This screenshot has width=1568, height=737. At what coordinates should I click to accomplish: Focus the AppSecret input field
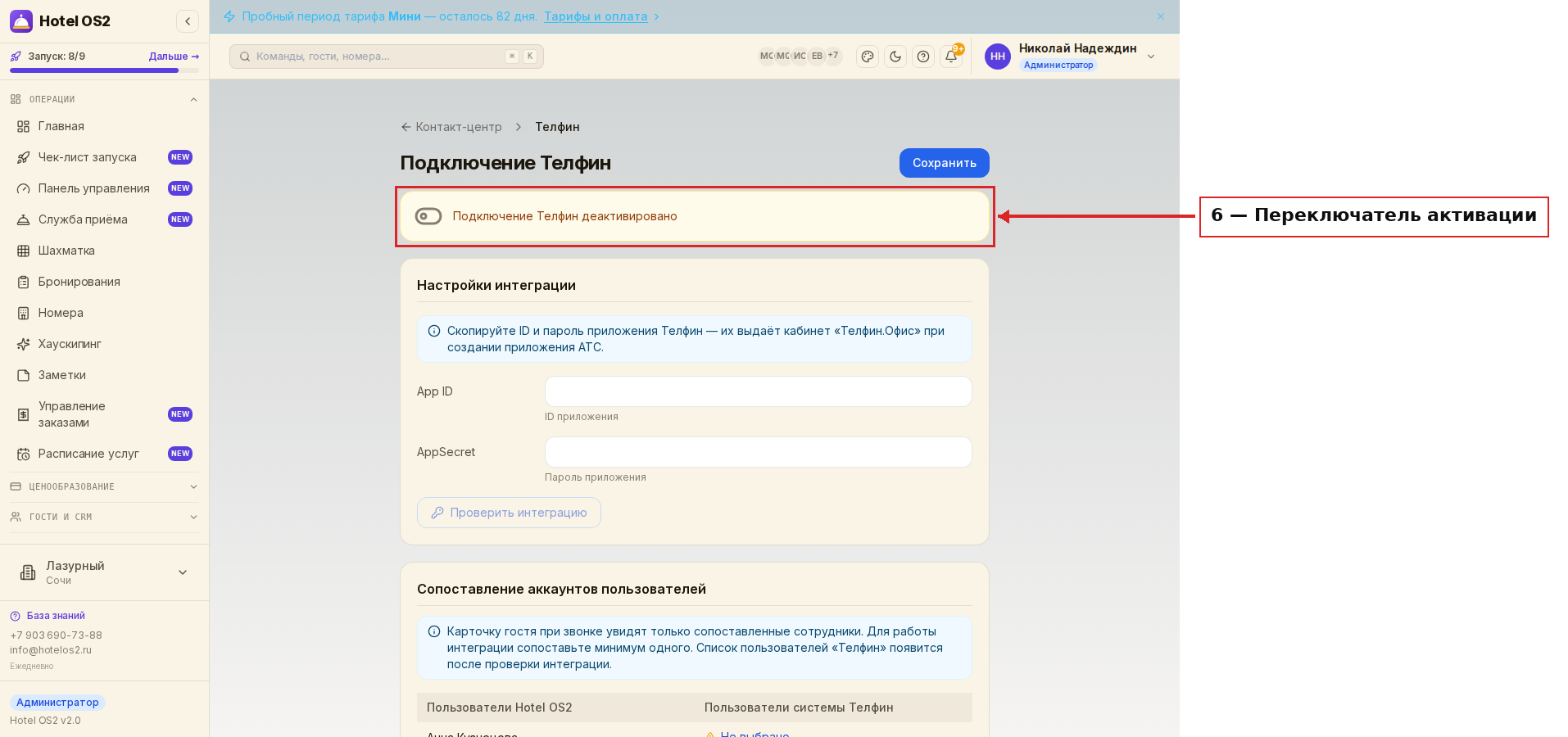click(x=758, y=452)
